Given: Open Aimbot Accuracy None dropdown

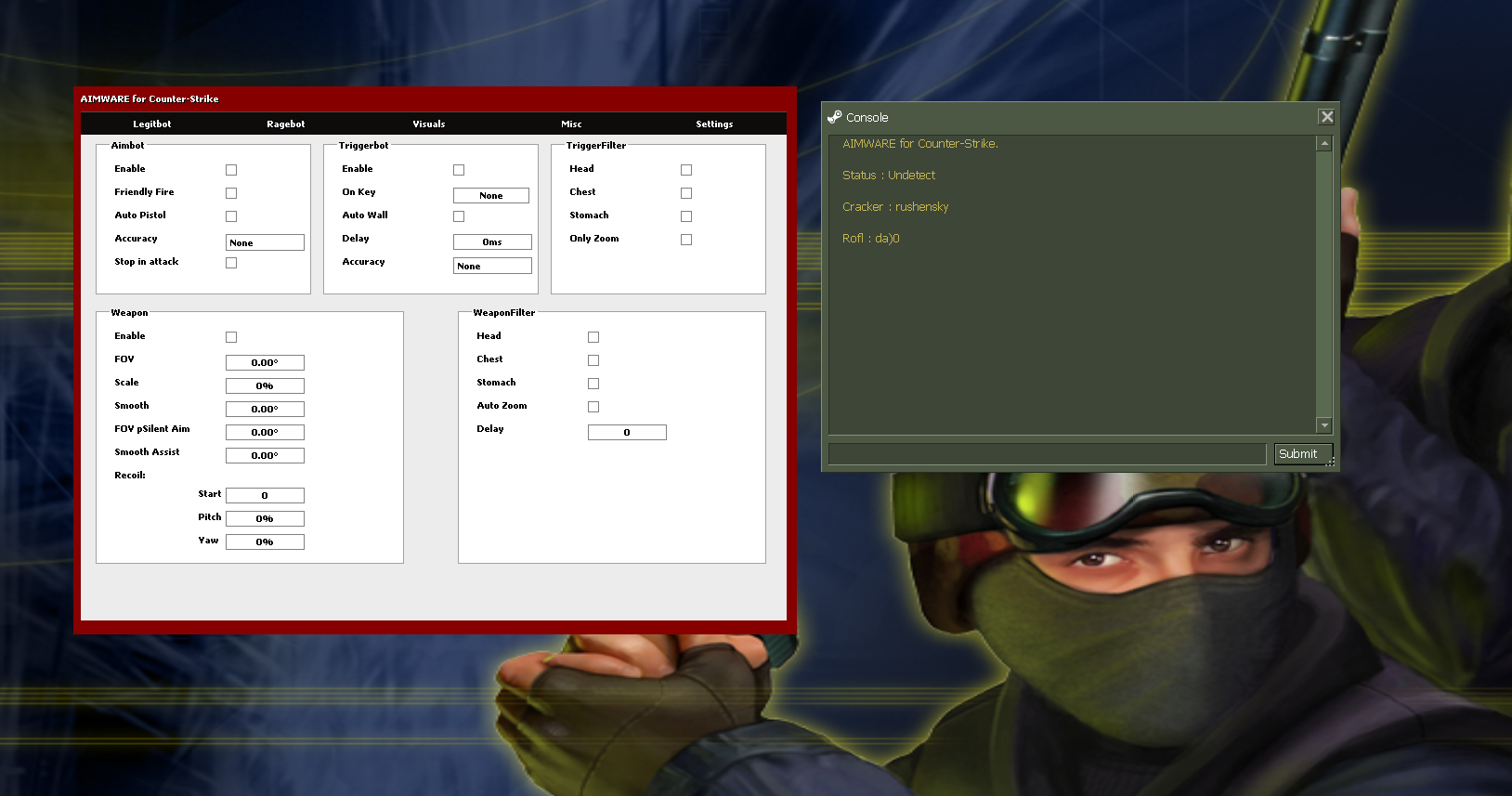Looking at the screenshot, I should coord(265,242).
